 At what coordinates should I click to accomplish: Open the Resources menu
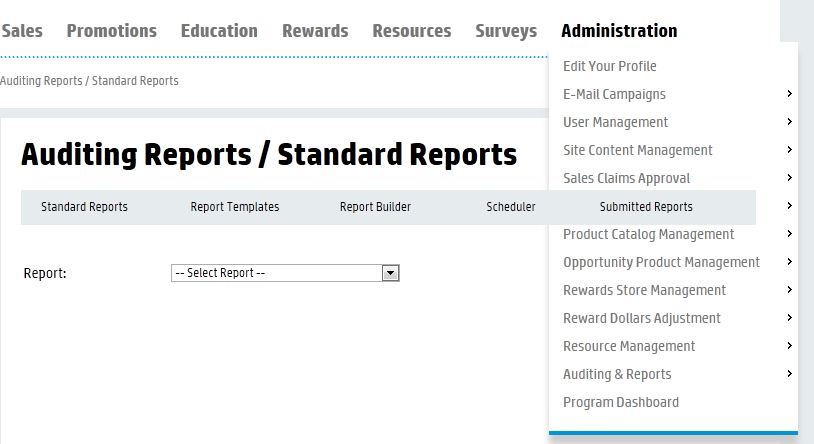(x=412, y=31)
